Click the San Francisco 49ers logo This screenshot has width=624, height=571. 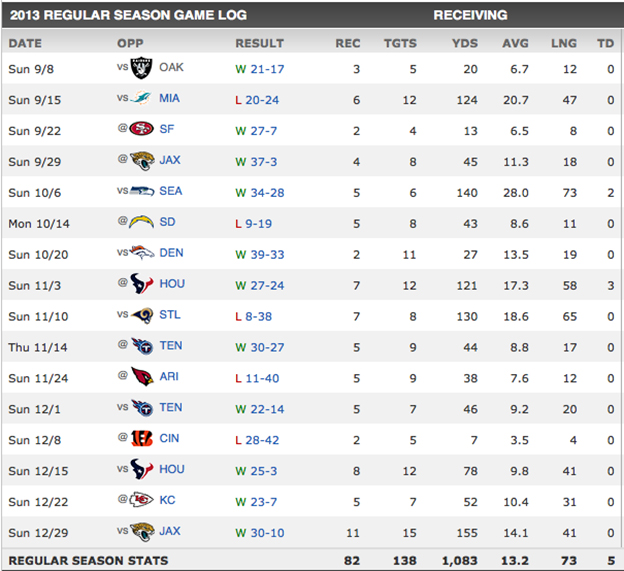pyautogui.click(x=142, y=129)
